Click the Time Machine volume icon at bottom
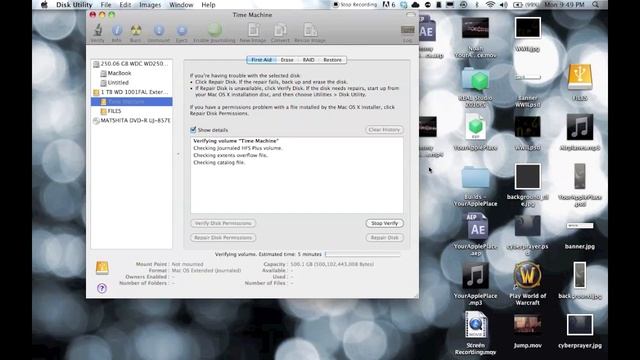The width and height of the screenshot is (640, 360). point(102,268)
